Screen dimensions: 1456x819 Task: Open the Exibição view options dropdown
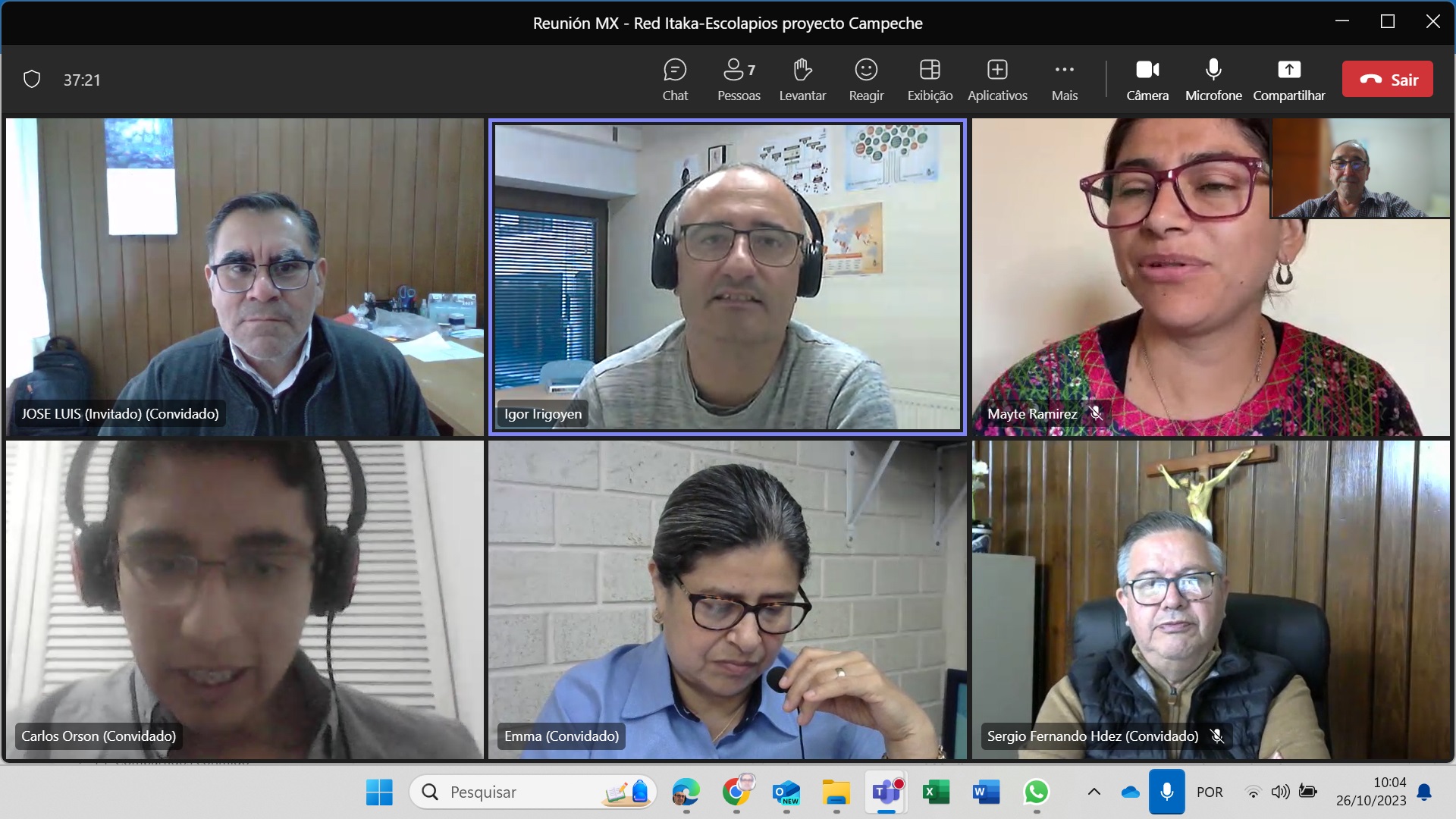coord(930,79)
